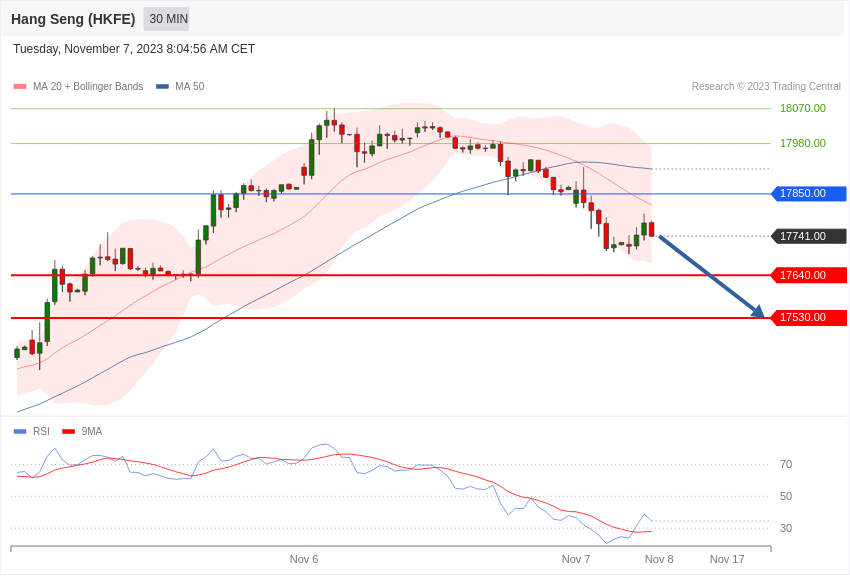This screenshot has width=850, height=576.
Task: Click the date line Tuesday, November 7, 2023
Action: coord(134,49)
